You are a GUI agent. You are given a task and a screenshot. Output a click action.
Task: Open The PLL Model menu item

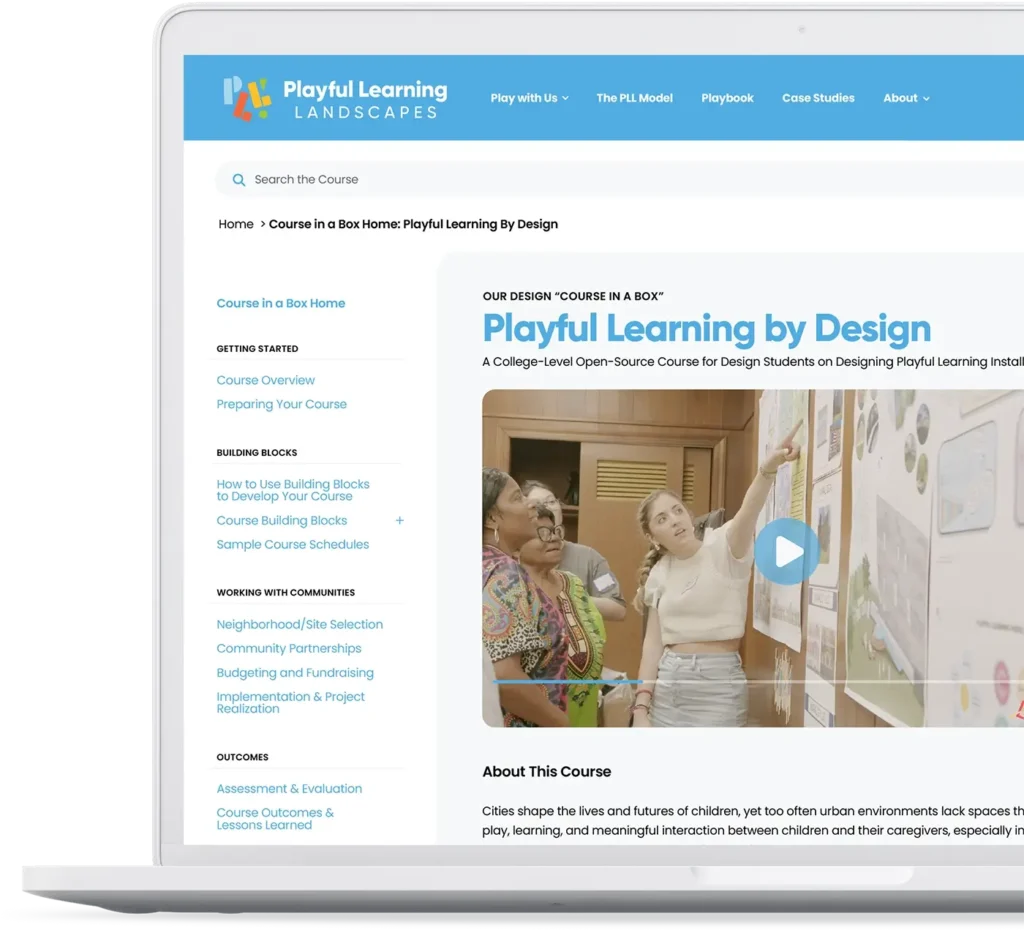point(634,98)
